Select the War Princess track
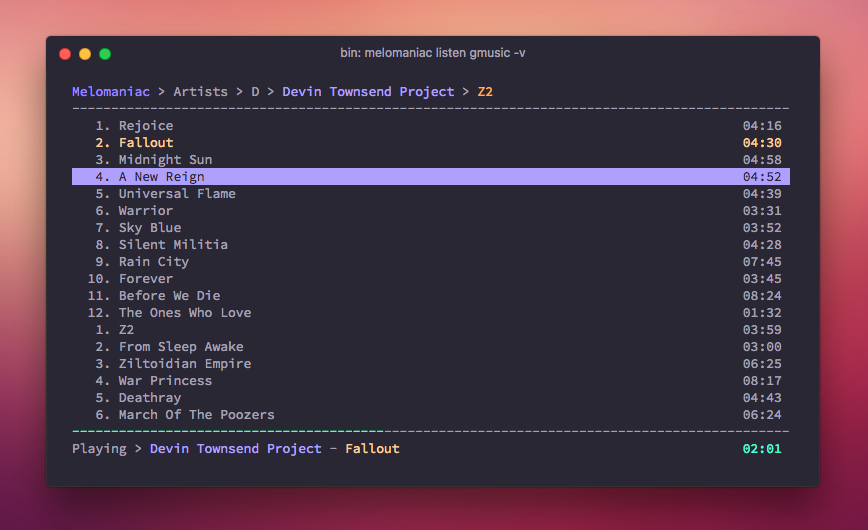 pos(431,380)
